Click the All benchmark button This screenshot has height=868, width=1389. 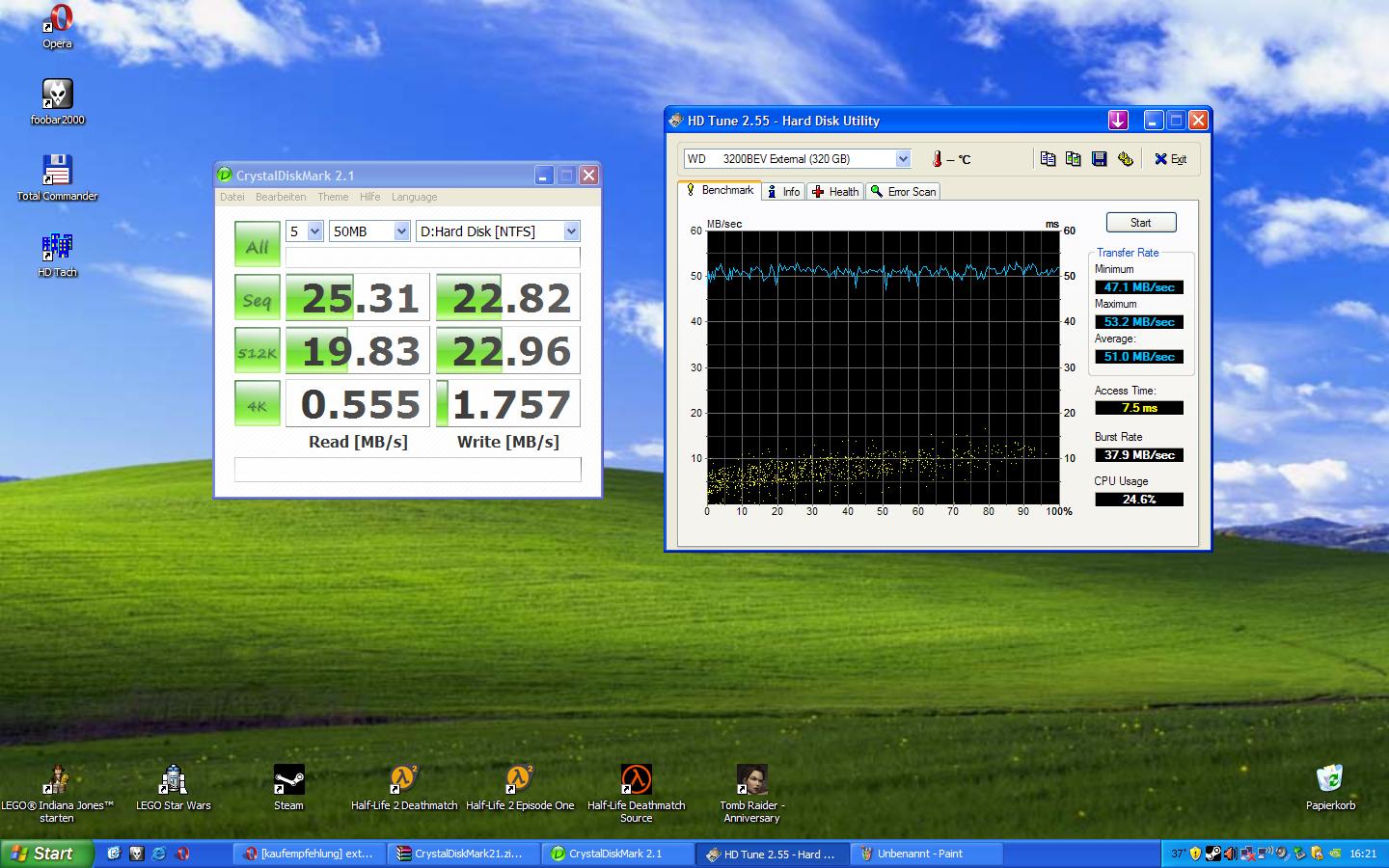(257, 245)
